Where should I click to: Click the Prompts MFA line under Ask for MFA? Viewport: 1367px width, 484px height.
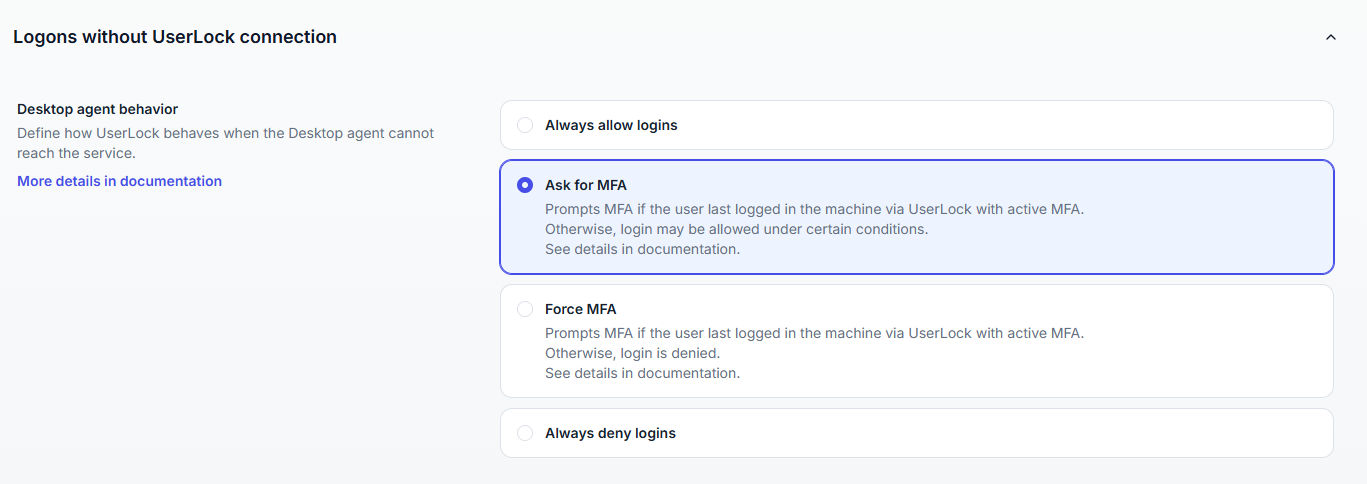pos(814,209)
